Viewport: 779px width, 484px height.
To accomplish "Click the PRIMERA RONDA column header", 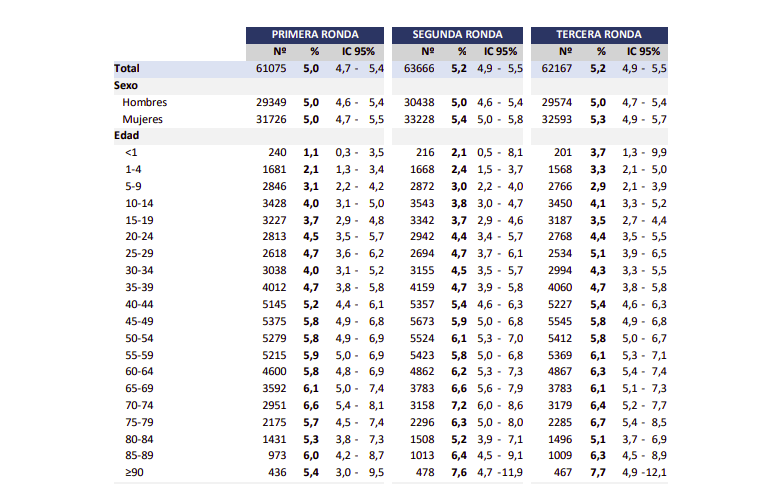I will tap(315, 34).
